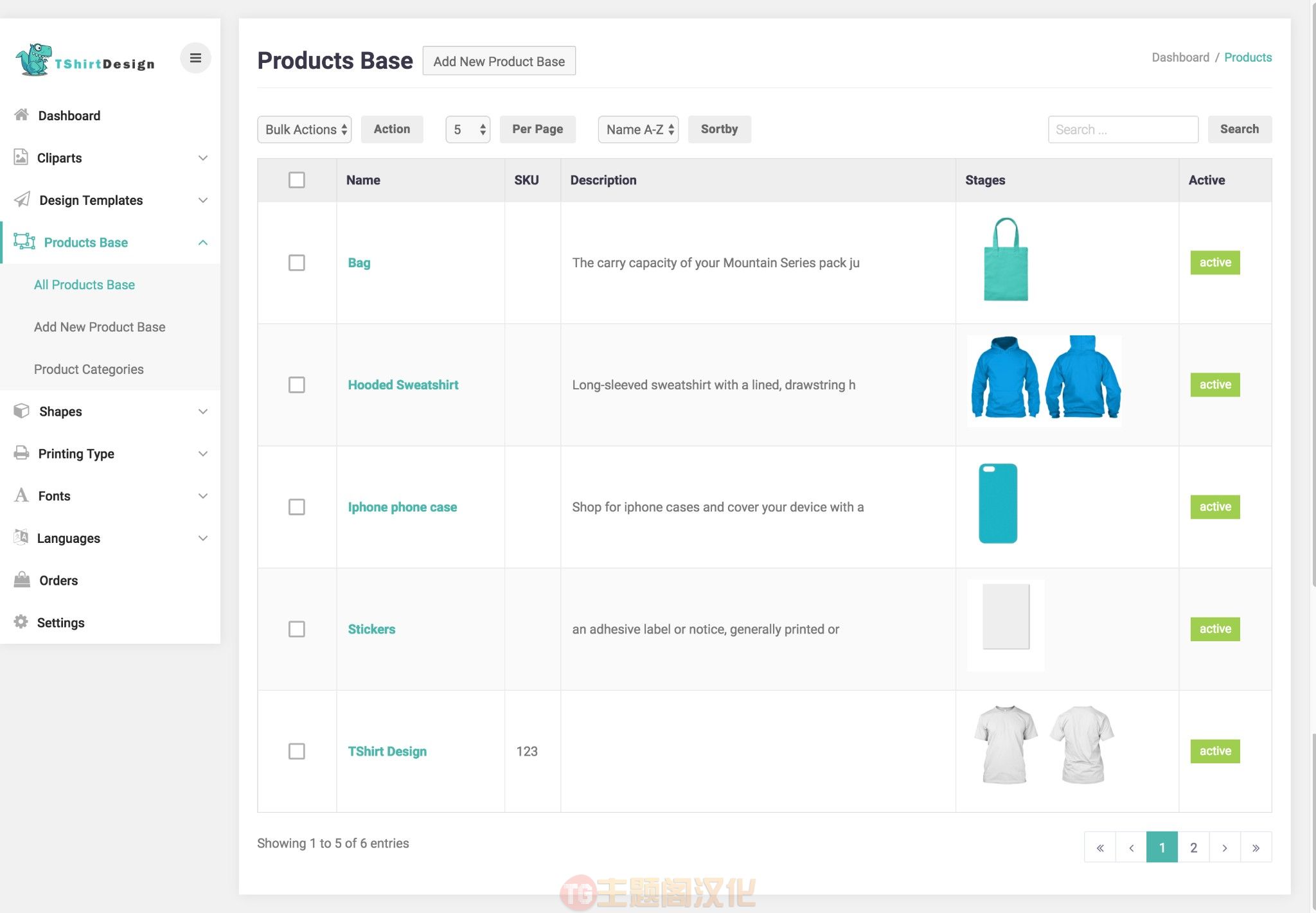Click the Shapes cube icon
1316x913 pixels.
coord(22,411)
